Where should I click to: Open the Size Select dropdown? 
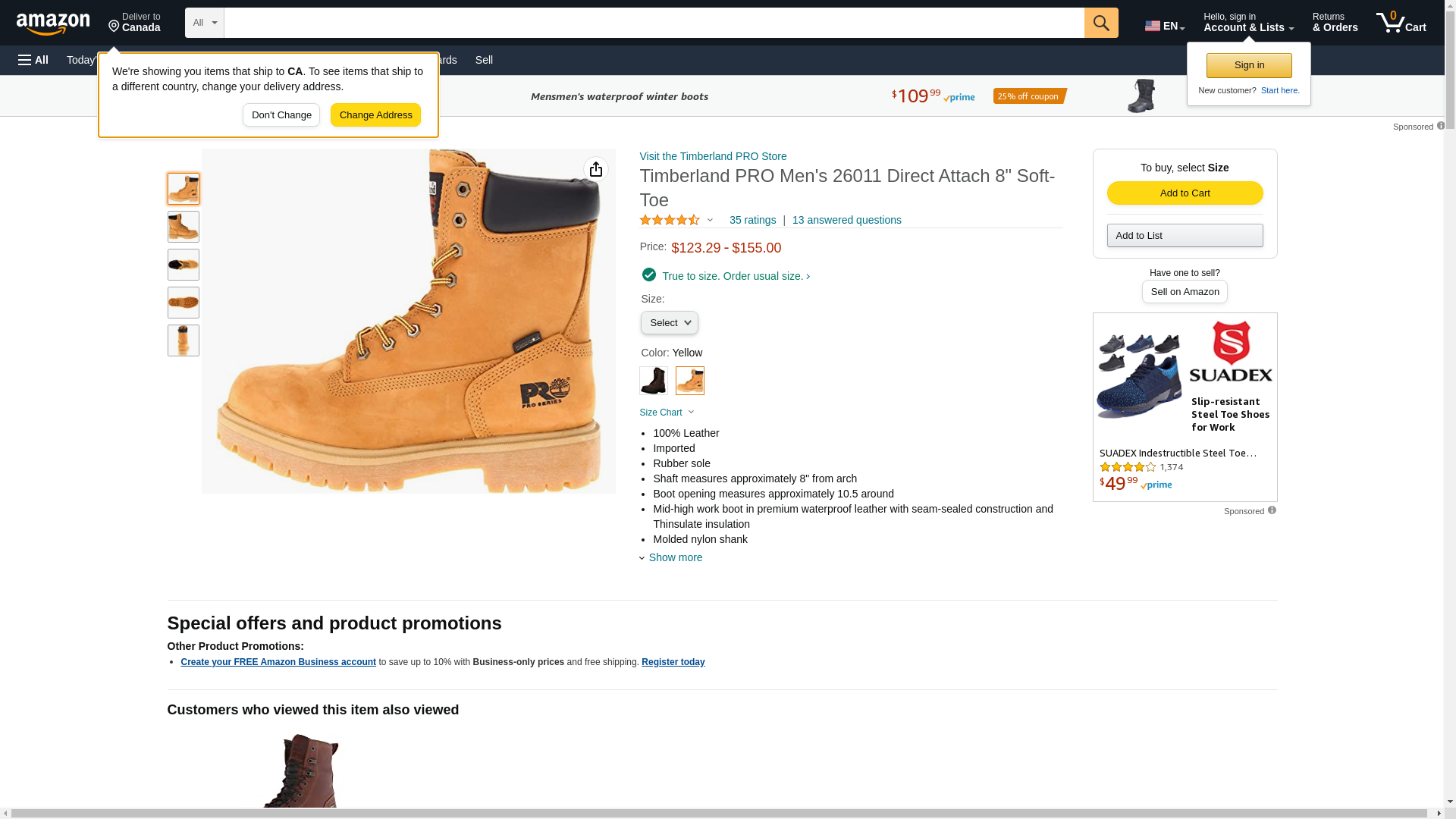(x=669, y=323)
